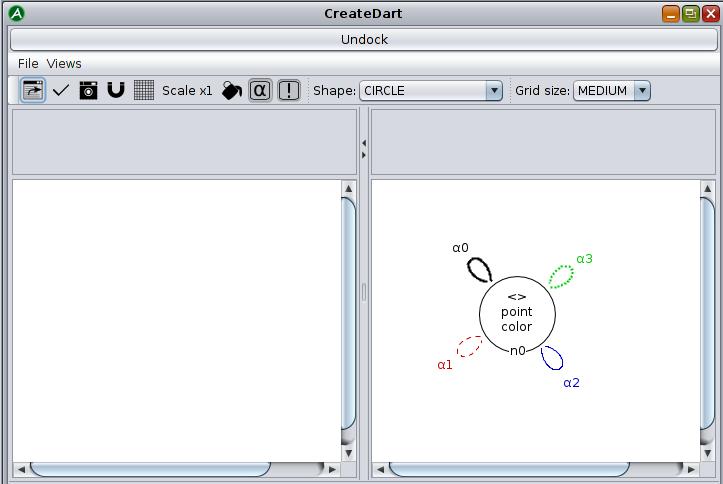Click the Undock button

click(364, 40)
